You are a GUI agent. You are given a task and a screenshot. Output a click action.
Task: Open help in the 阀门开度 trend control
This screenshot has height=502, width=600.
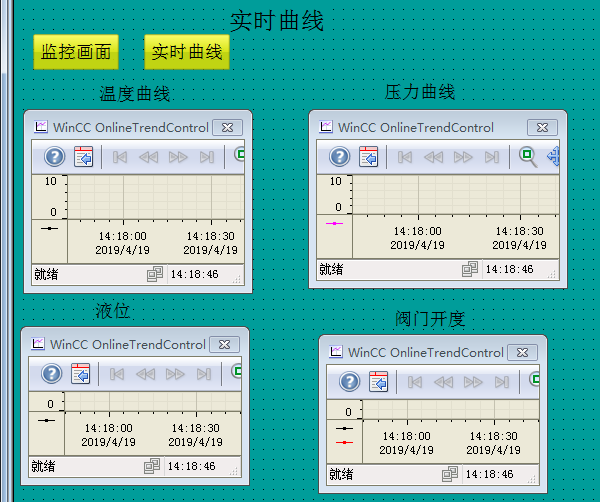click(x=350, y=381)
